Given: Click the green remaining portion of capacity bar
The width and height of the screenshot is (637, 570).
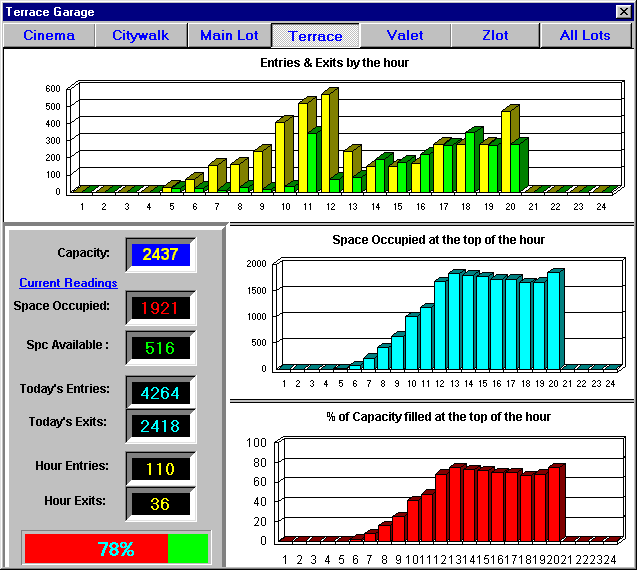Looking at the screenshot, I should [188, 548].
